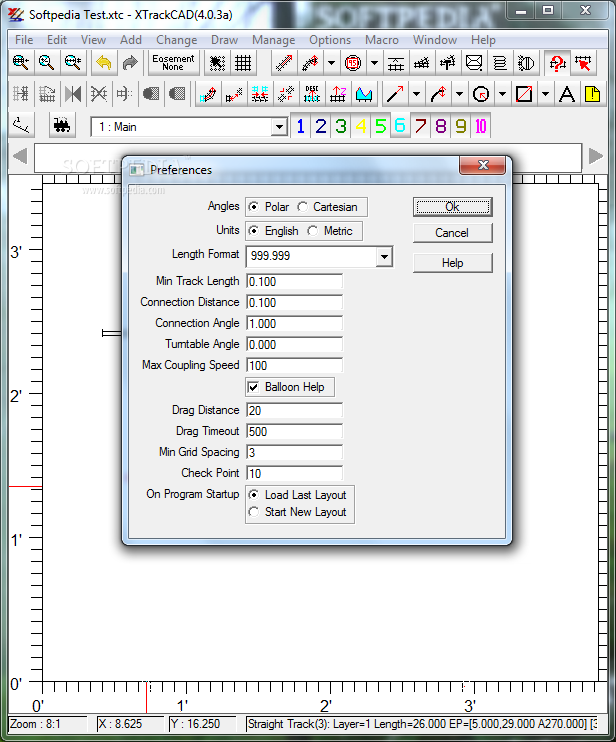Click the gray Redo arrow

click(x=130, y=62)
